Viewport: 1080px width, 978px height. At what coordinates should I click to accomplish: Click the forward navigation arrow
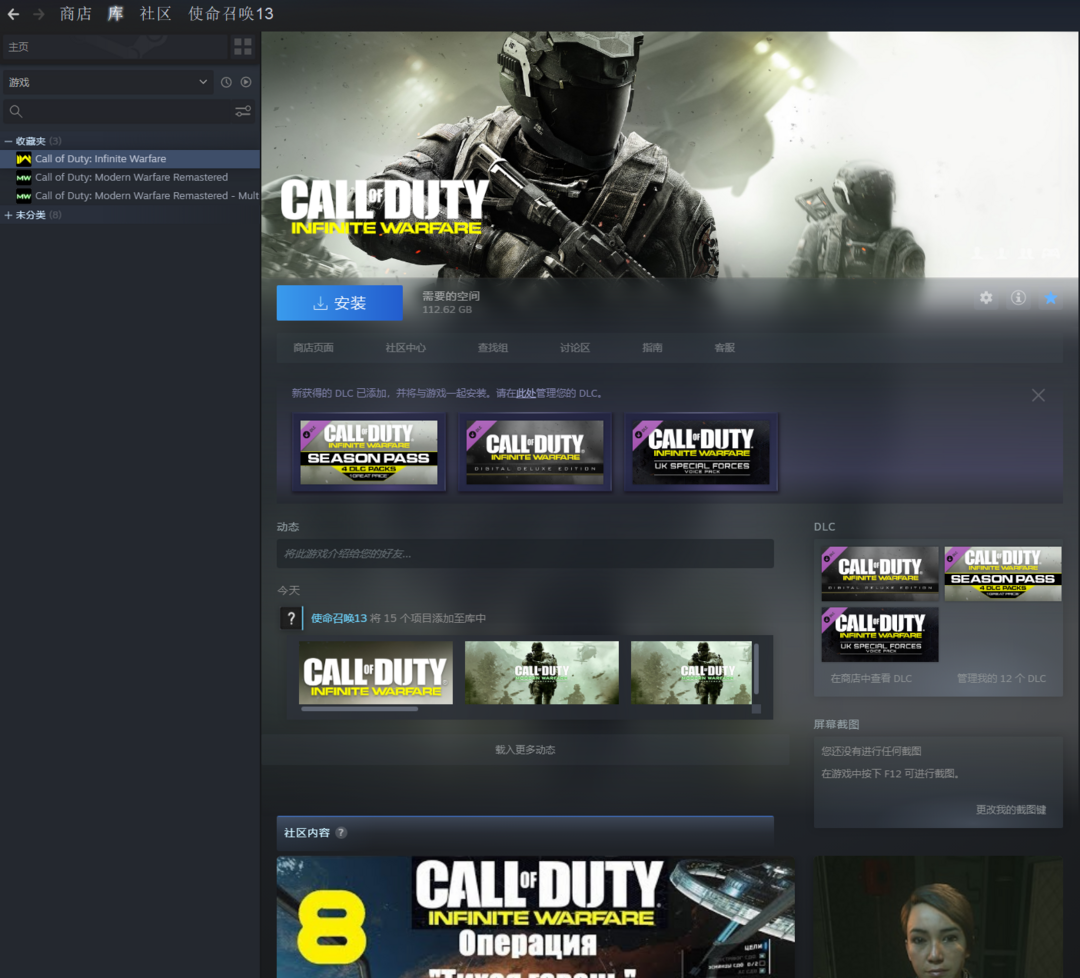tap(39, 14)
